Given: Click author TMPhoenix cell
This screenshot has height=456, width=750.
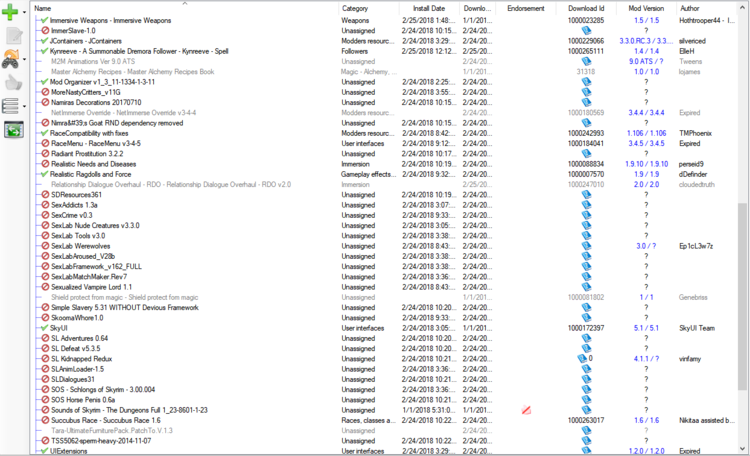Looking at the screenshot, I should click(695, 133).
